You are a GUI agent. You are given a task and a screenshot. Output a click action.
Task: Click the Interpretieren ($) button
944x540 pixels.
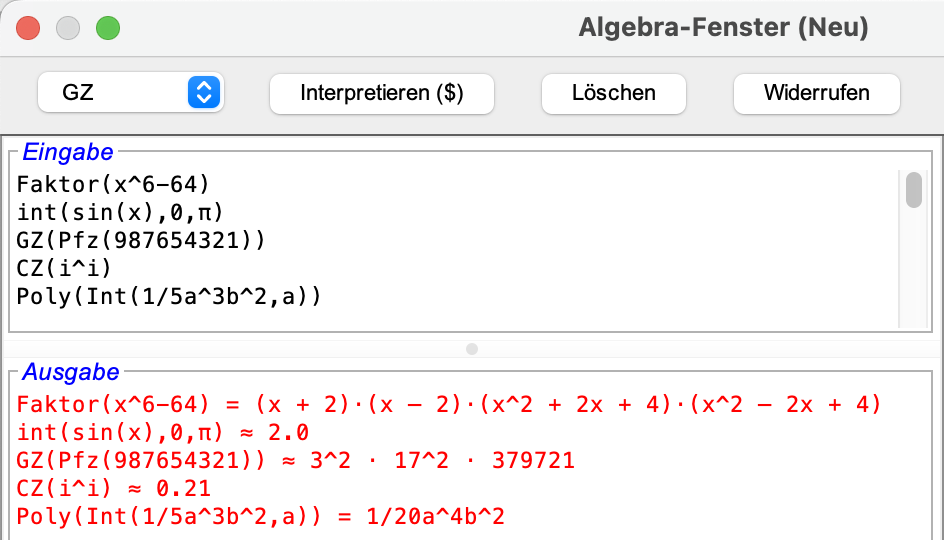pyautogui.click(x=382, y=93)
